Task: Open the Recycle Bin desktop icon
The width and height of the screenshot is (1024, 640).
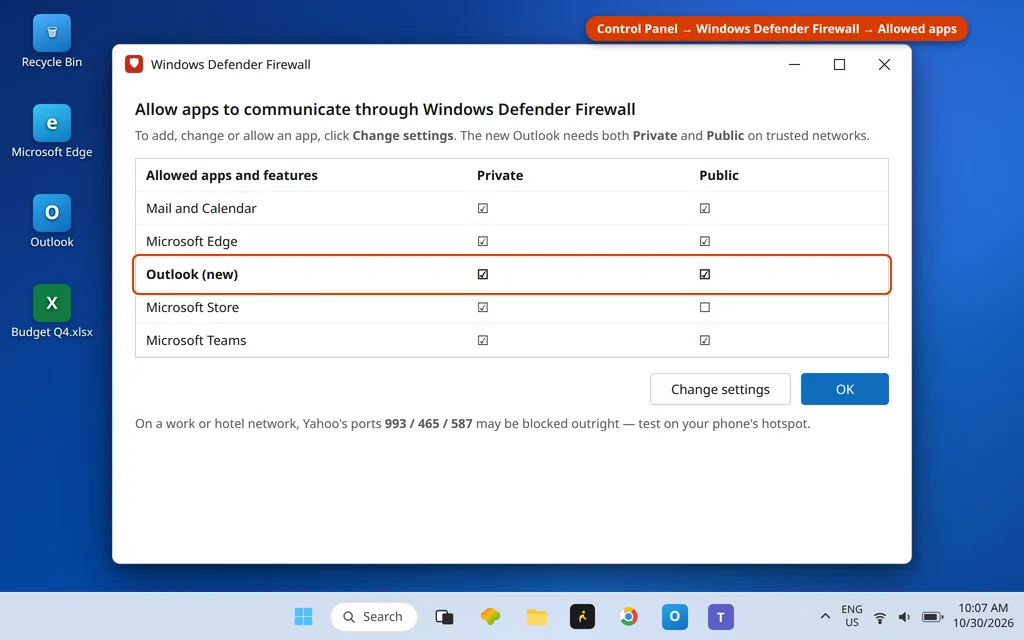Action: (52, 42)
